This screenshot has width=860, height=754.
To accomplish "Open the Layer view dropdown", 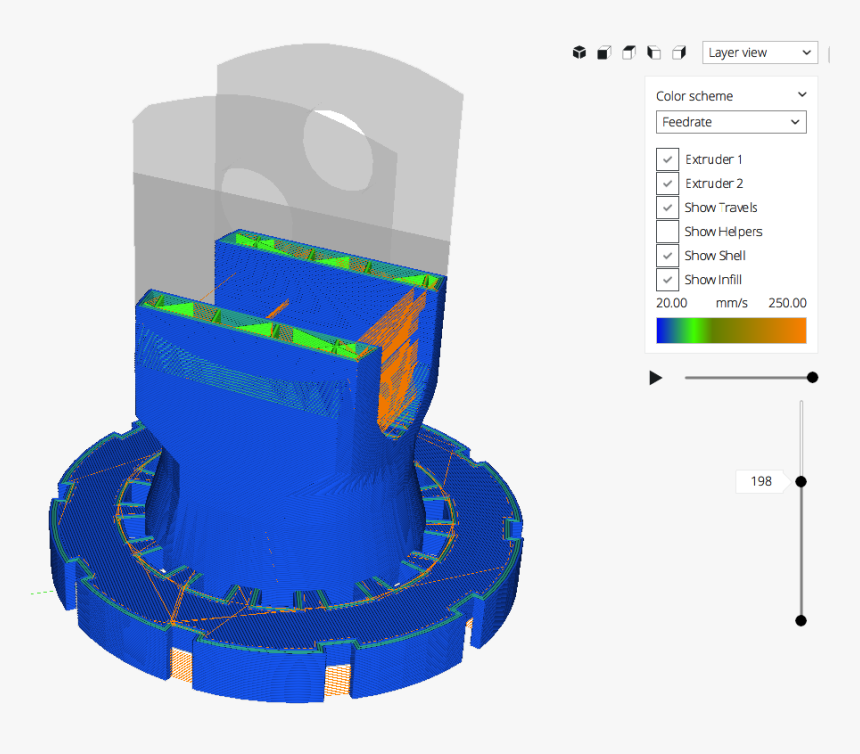I will click(760, 53).
